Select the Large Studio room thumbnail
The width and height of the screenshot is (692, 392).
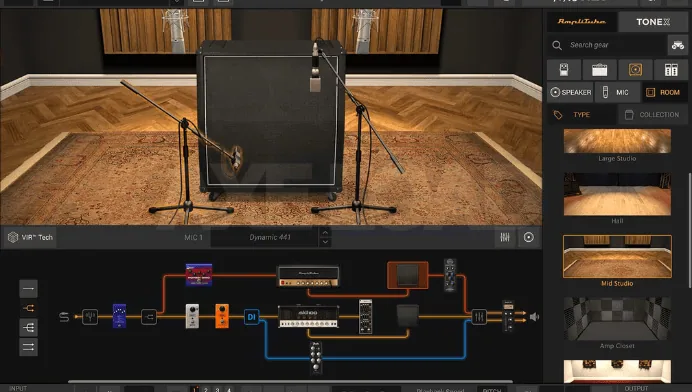coord(617,141)
